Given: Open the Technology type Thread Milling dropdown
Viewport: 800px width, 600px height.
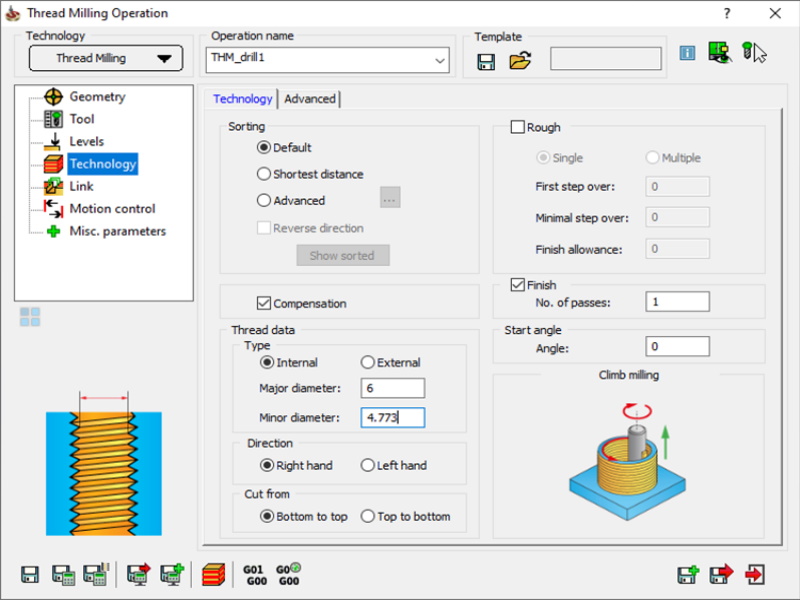Looking at the screenshot, I should tap(105, 58).
